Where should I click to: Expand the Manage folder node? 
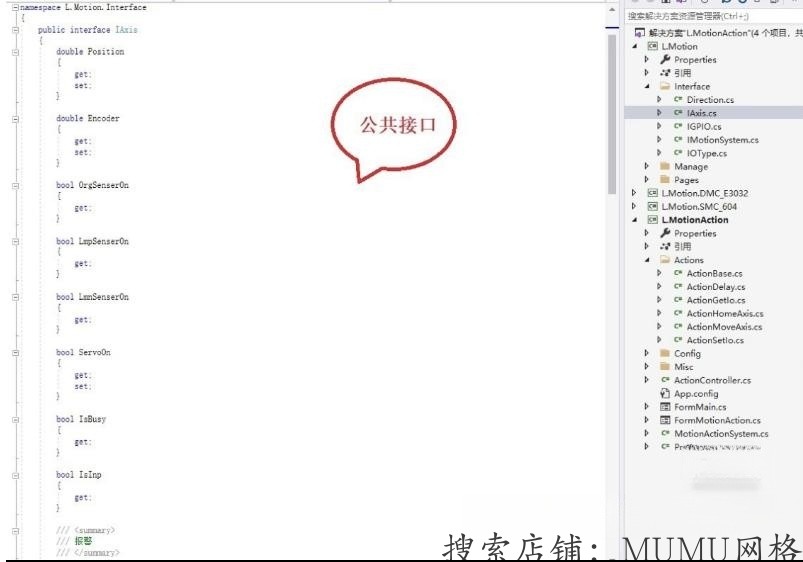click(647, 166)
